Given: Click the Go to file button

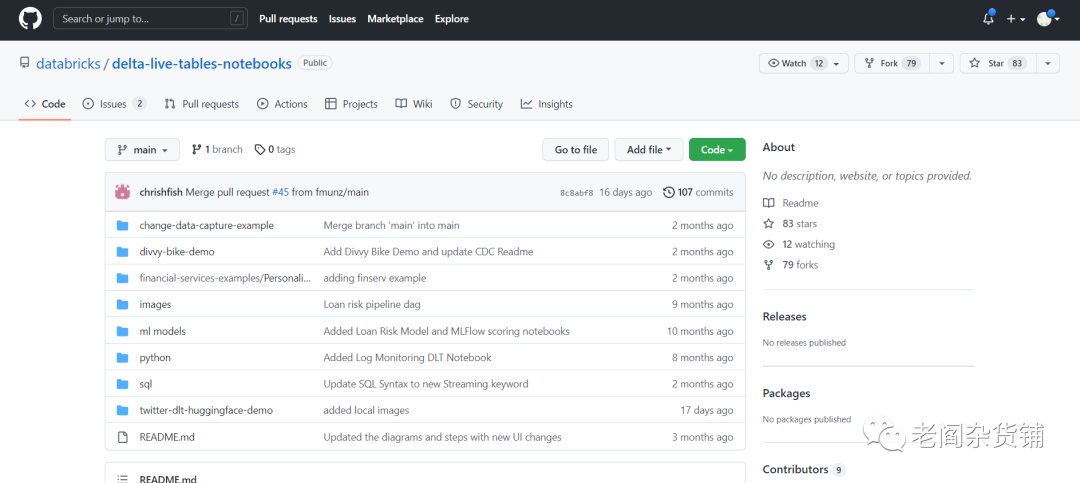Looking at the screenshot, I should tap(576, 150).
